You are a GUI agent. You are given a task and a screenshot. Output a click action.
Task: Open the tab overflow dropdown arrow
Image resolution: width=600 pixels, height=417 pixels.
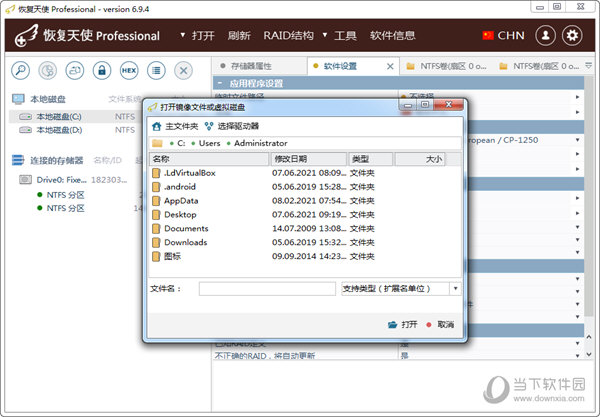pos(589,65)
